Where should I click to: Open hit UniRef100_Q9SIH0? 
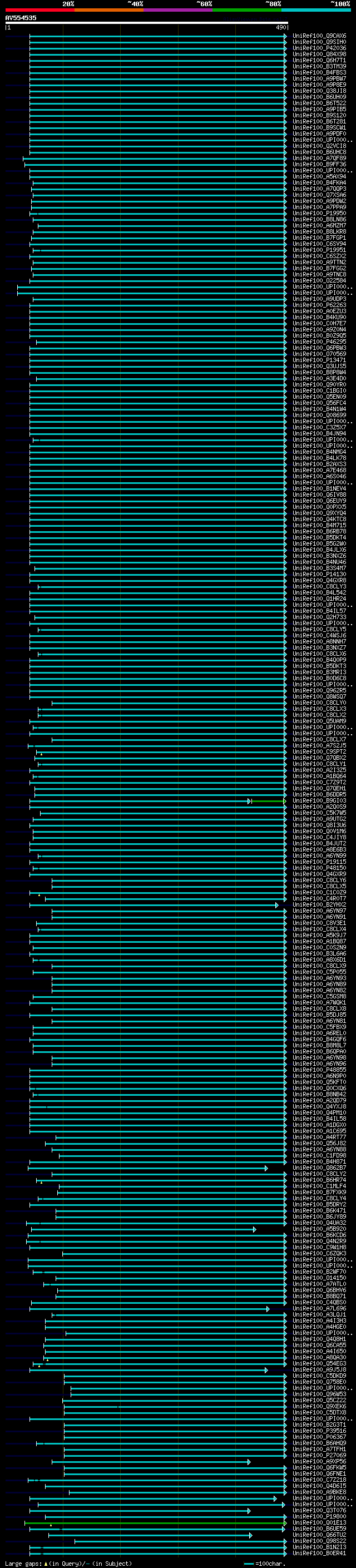click(x=319, y=42)
